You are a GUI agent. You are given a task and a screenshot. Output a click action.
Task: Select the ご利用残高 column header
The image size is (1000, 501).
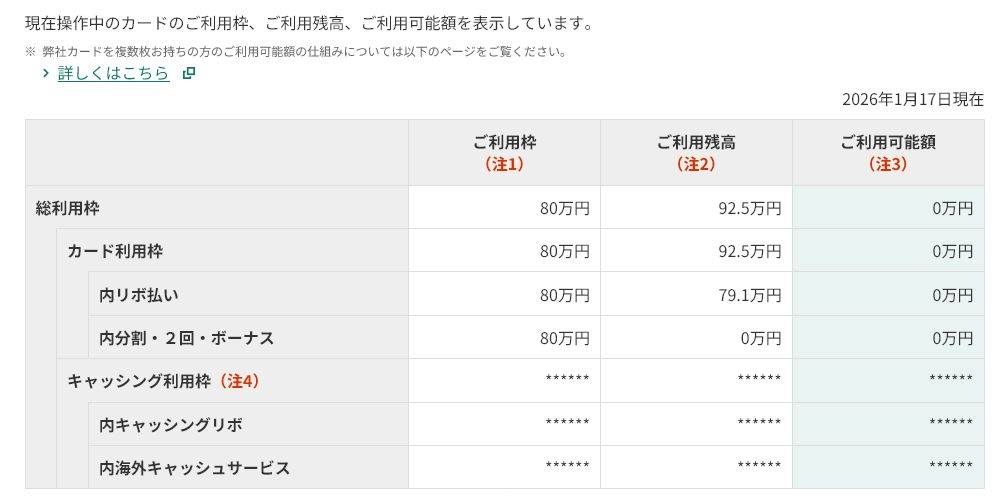696,142
